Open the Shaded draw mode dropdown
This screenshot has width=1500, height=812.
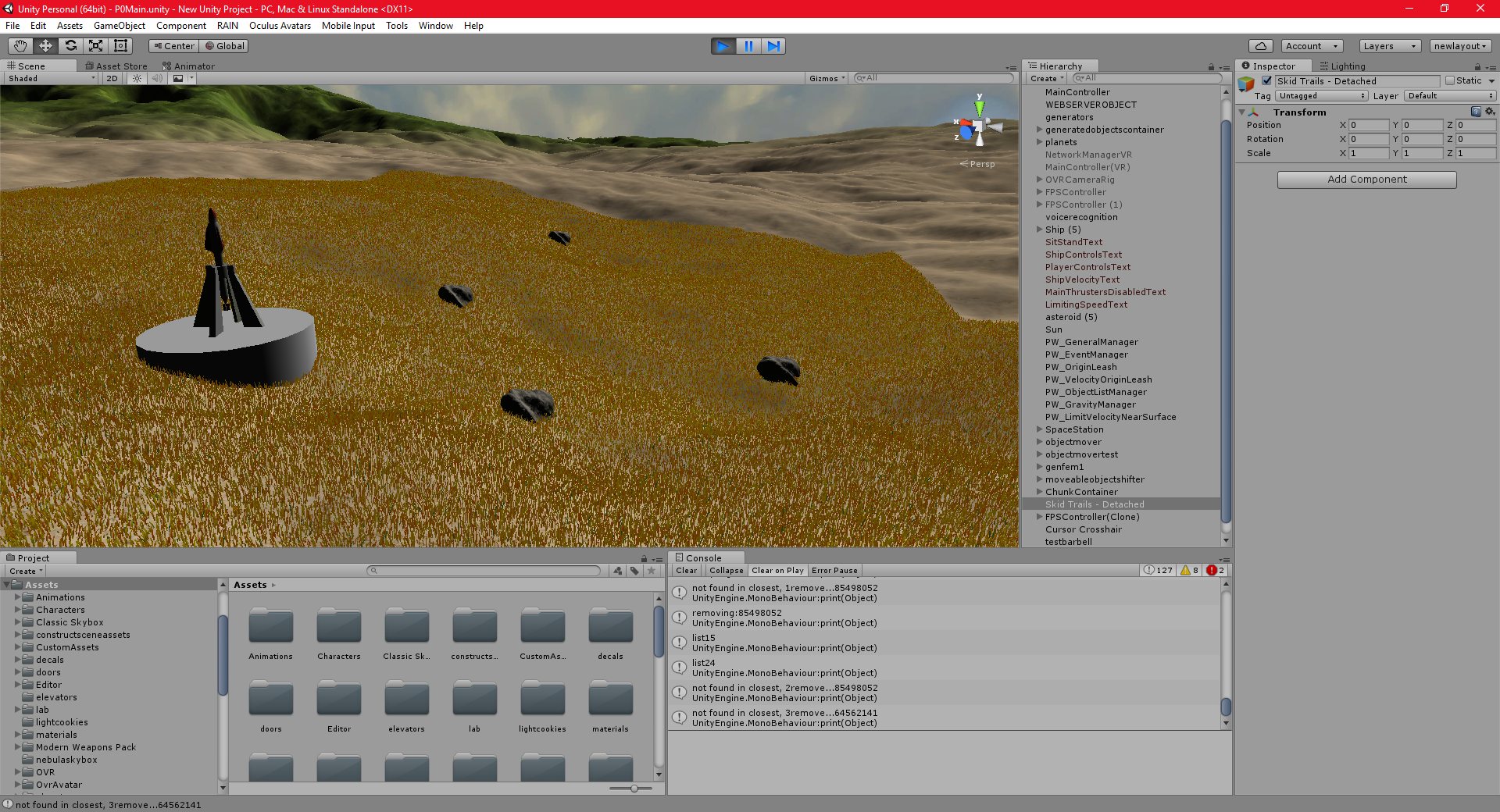(x=52, y=78)
